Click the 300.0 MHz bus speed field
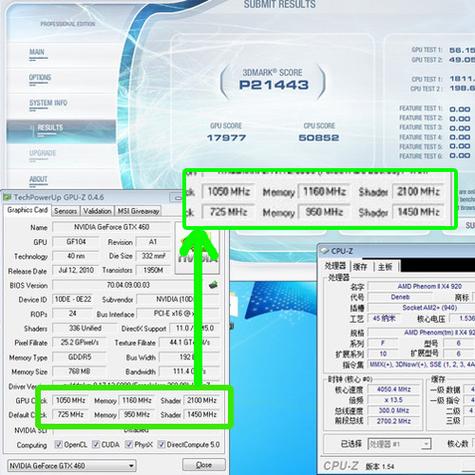This screenshot has width=475, height=475. pos(394,411)
